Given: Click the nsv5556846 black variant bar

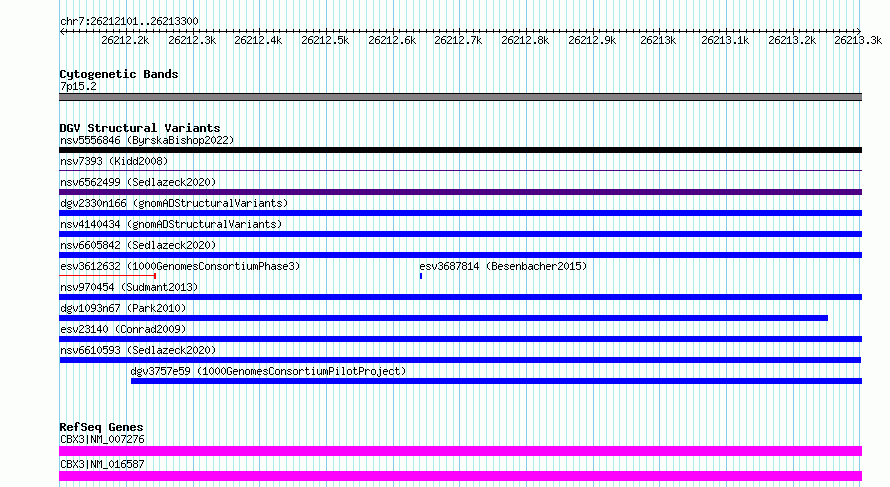Looking at the screenshot, I should click(x=460, y=150).
